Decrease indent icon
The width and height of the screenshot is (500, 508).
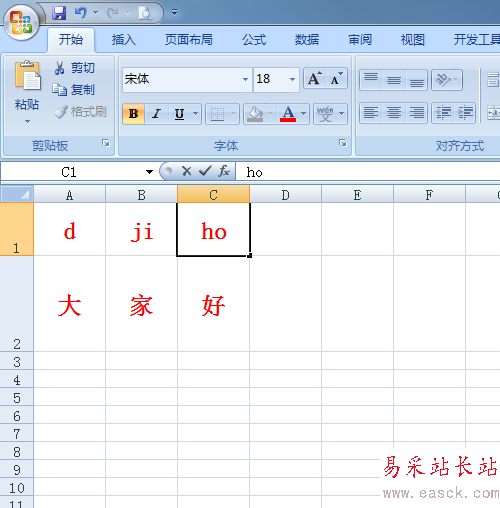(x=443, y=113)
